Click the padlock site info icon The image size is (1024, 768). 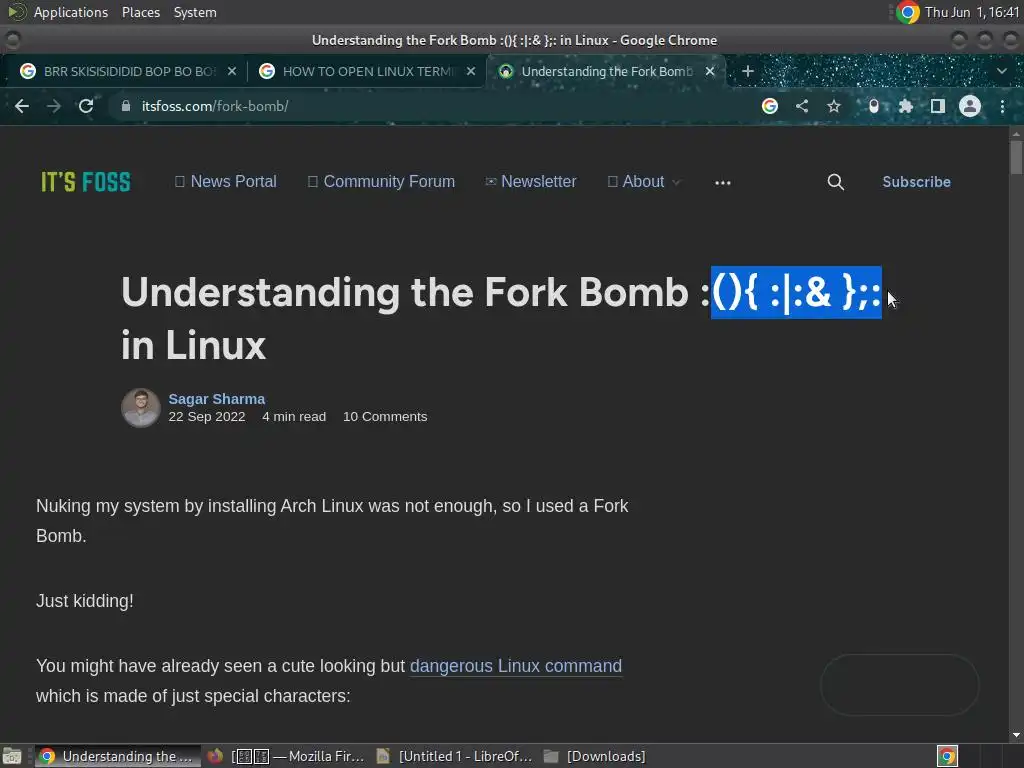point(126,106)
